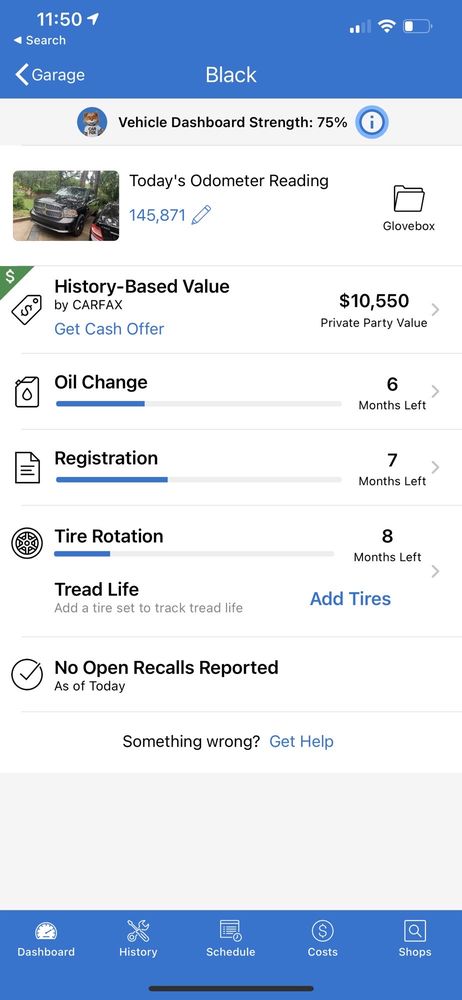Image resolution: width=462 pixels, height=1000 pixels.
Task: Open the Costs tab
Action: click(x=322, y=939)
